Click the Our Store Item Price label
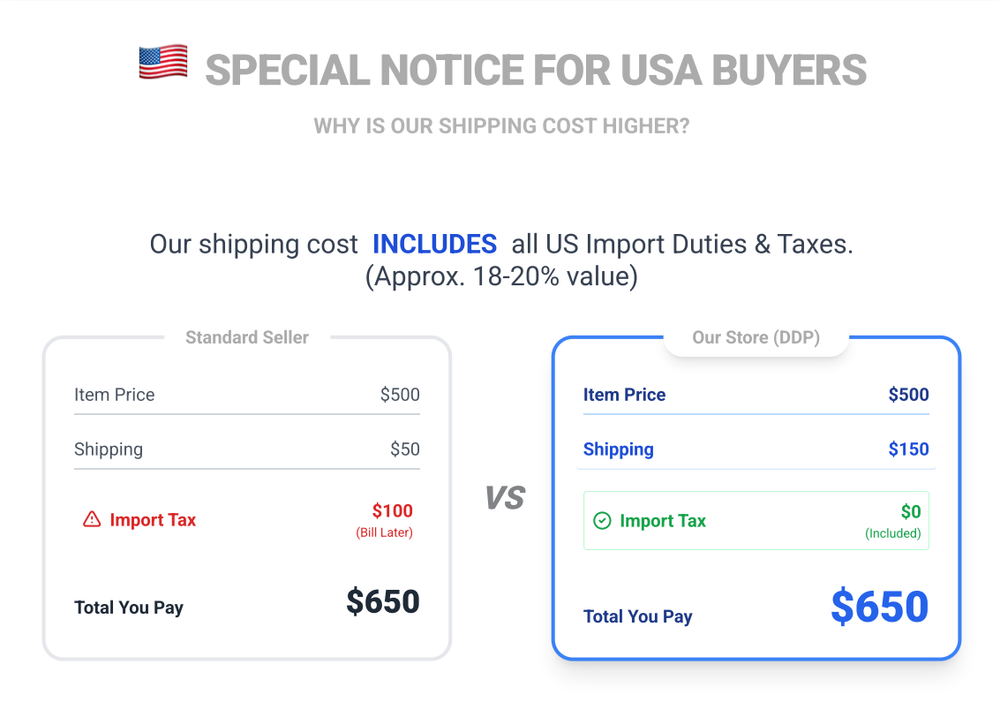Viewport: 1000px width, 702px height. click(624, 395)
